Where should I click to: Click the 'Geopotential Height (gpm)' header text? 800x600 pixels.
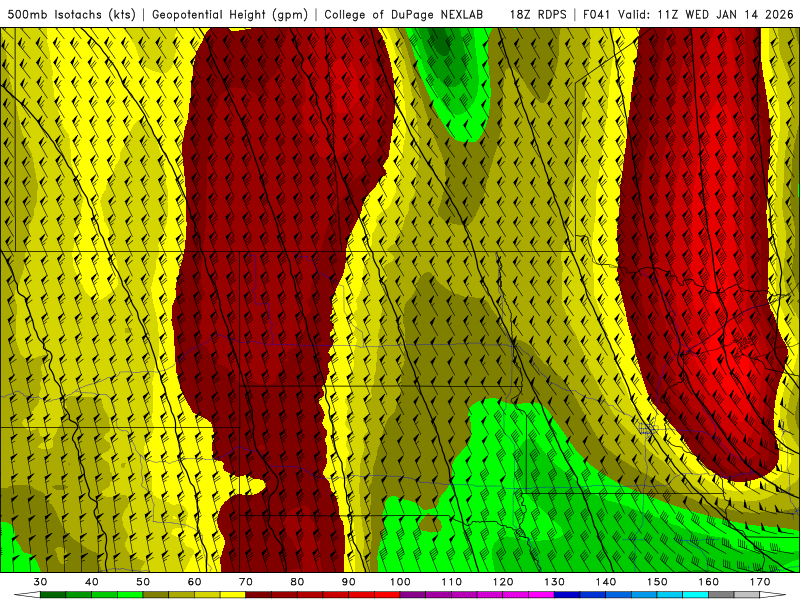(x=230, y=14)
